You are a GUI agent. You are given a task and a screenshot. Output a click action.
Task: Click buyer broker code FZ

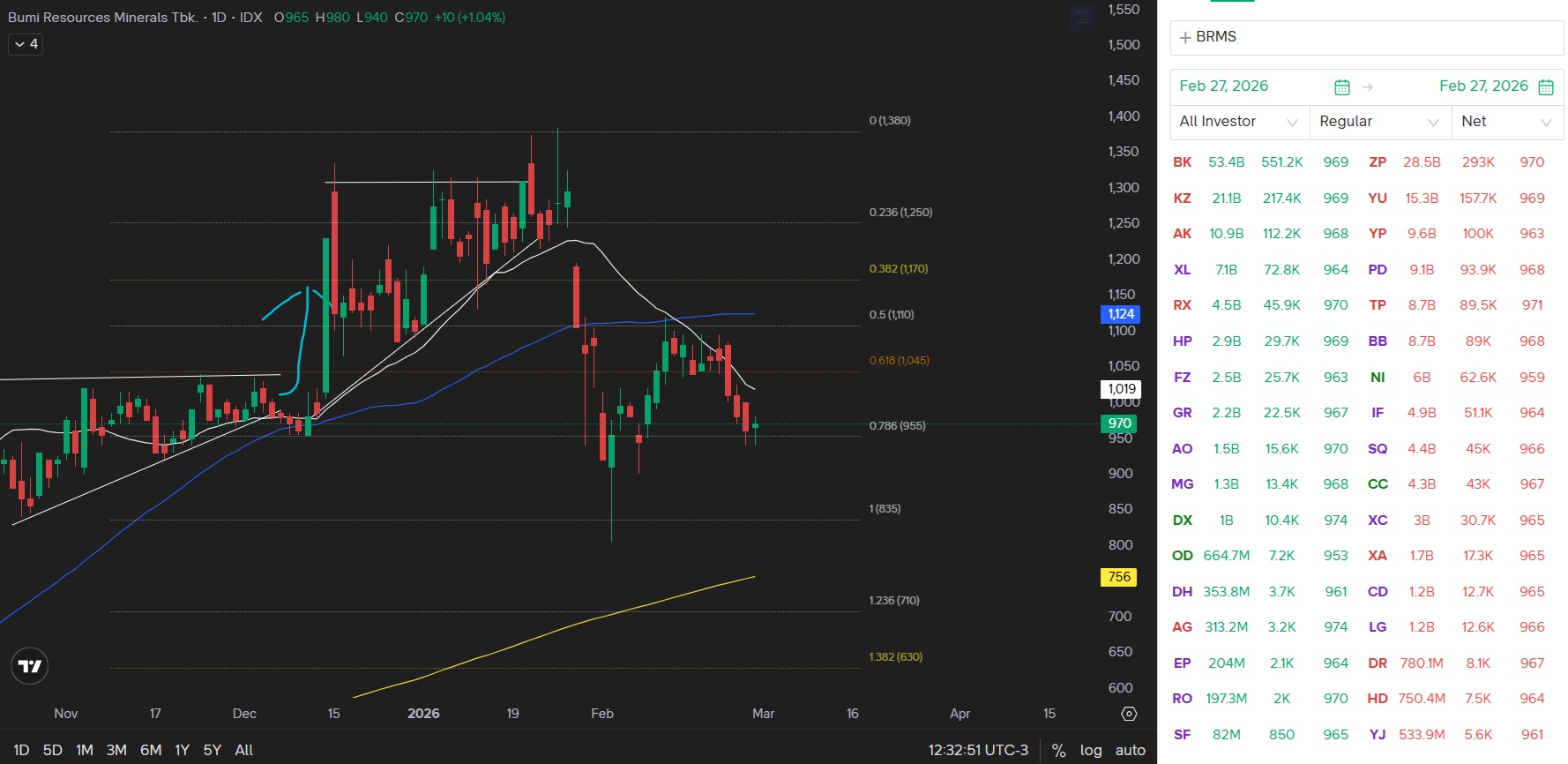coord(1183,378)
